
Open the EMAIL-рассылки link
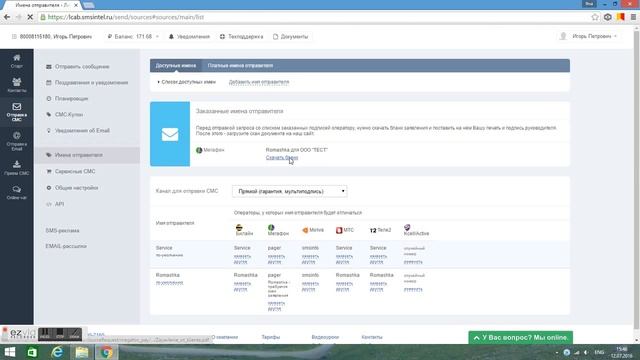coord(66,247)
